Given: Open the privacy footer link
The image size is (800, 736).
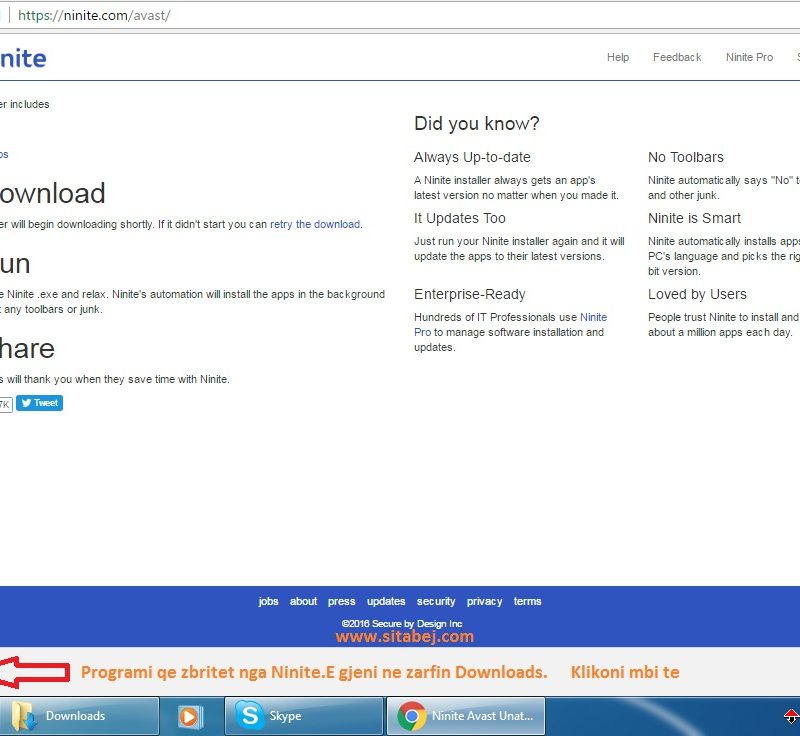Looking at the screenshot, I should click(x=485, y=601).
